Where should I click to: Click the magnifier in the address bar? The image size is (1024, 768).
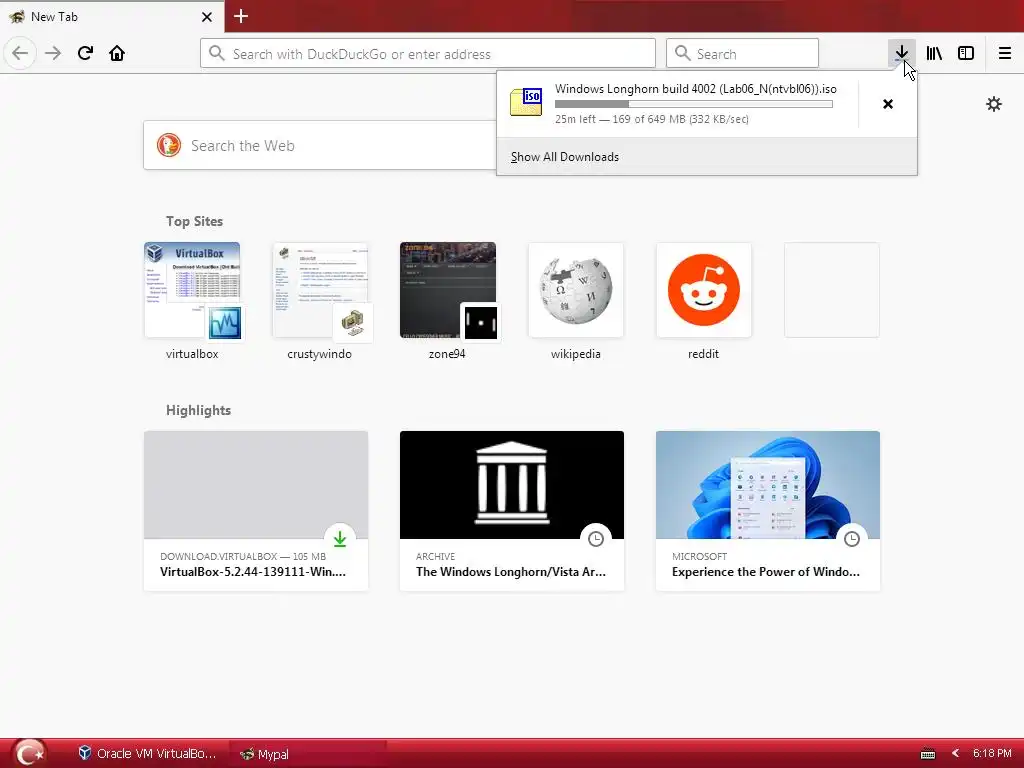pyautogui.click(x=217, y=54)
